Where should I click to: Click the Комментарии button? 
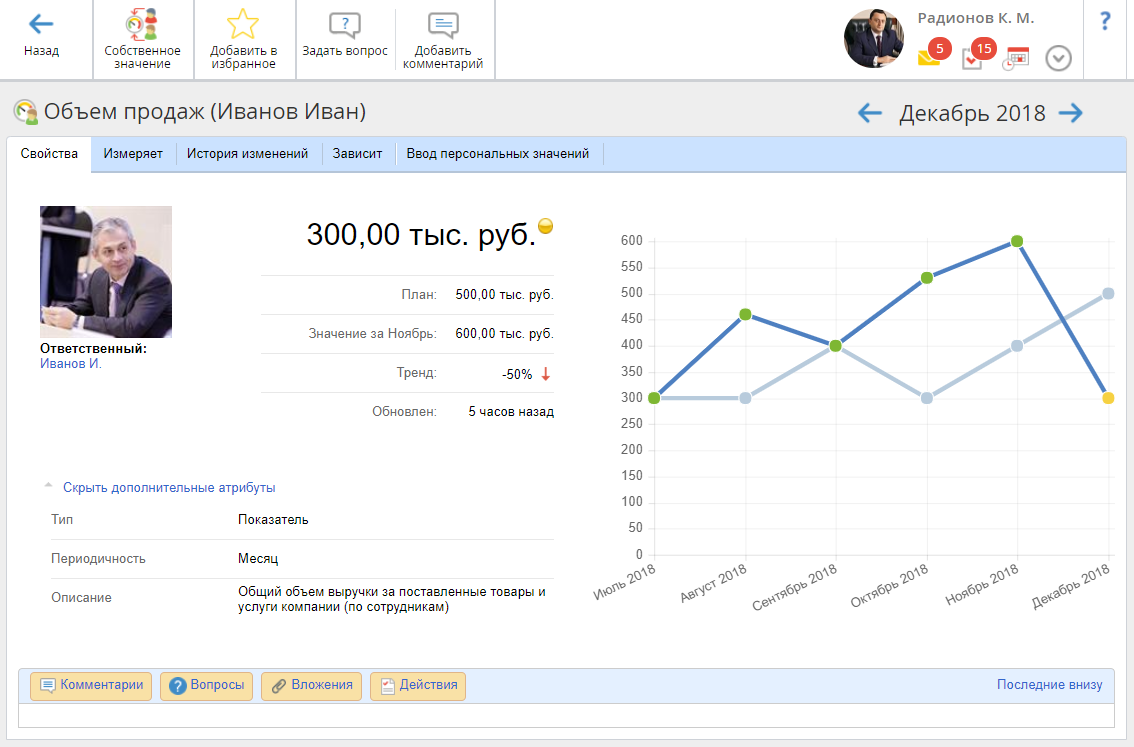pyautogui.click(x=91, y=686)
